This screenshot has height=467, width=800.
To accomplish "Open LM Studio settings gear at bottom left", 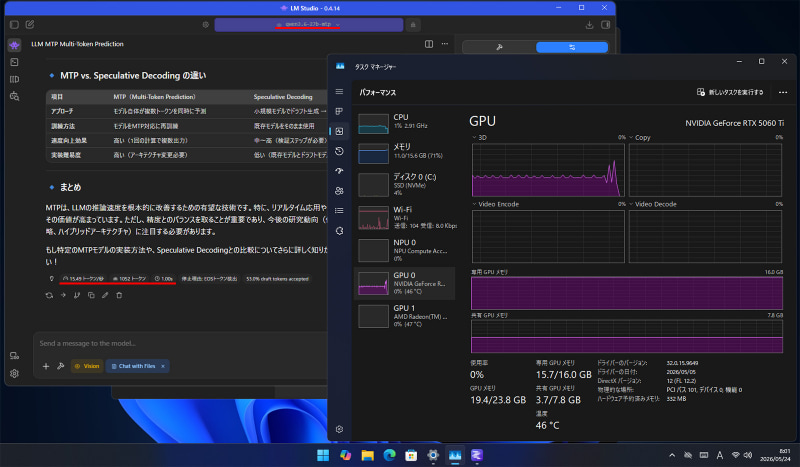I will click(x=14, y=373).
